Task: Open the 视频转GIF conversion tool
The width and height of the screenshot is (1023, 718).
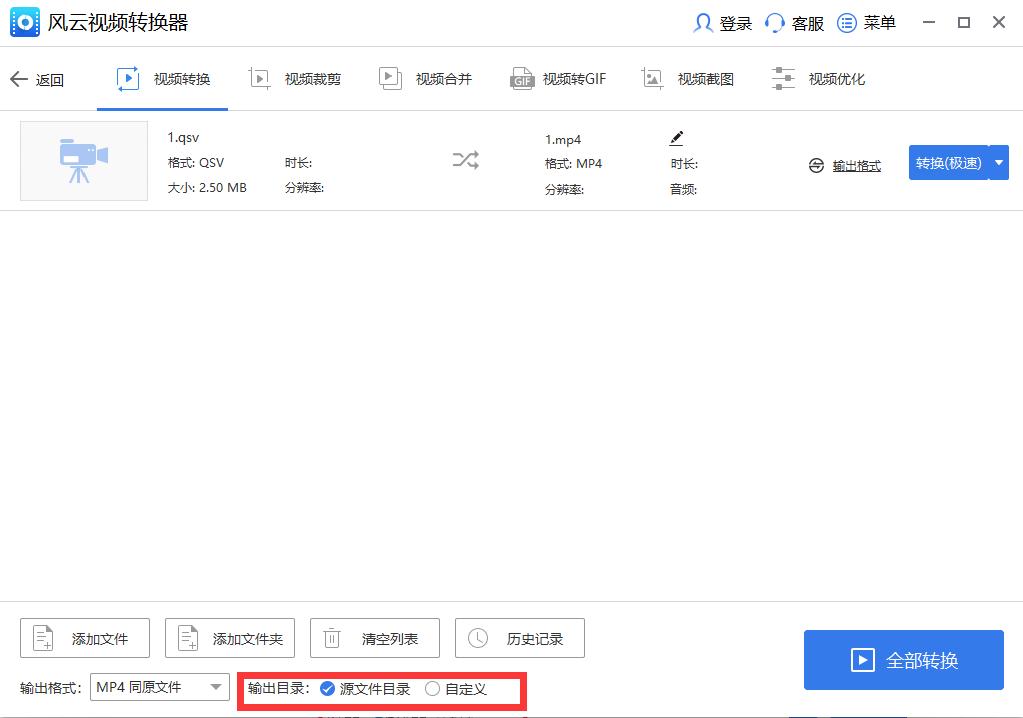Action: tap(557, 78)
